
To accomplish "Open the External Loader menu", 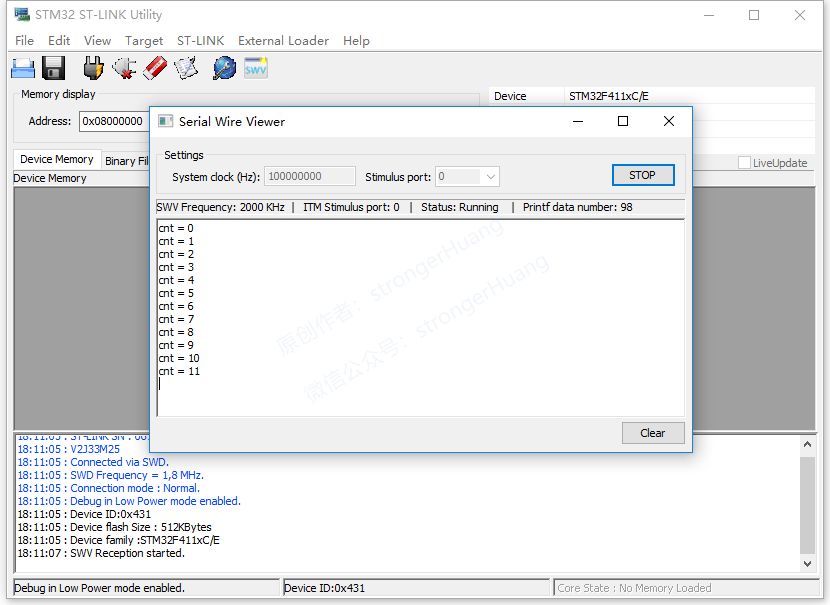I will (x=283, y=41).
